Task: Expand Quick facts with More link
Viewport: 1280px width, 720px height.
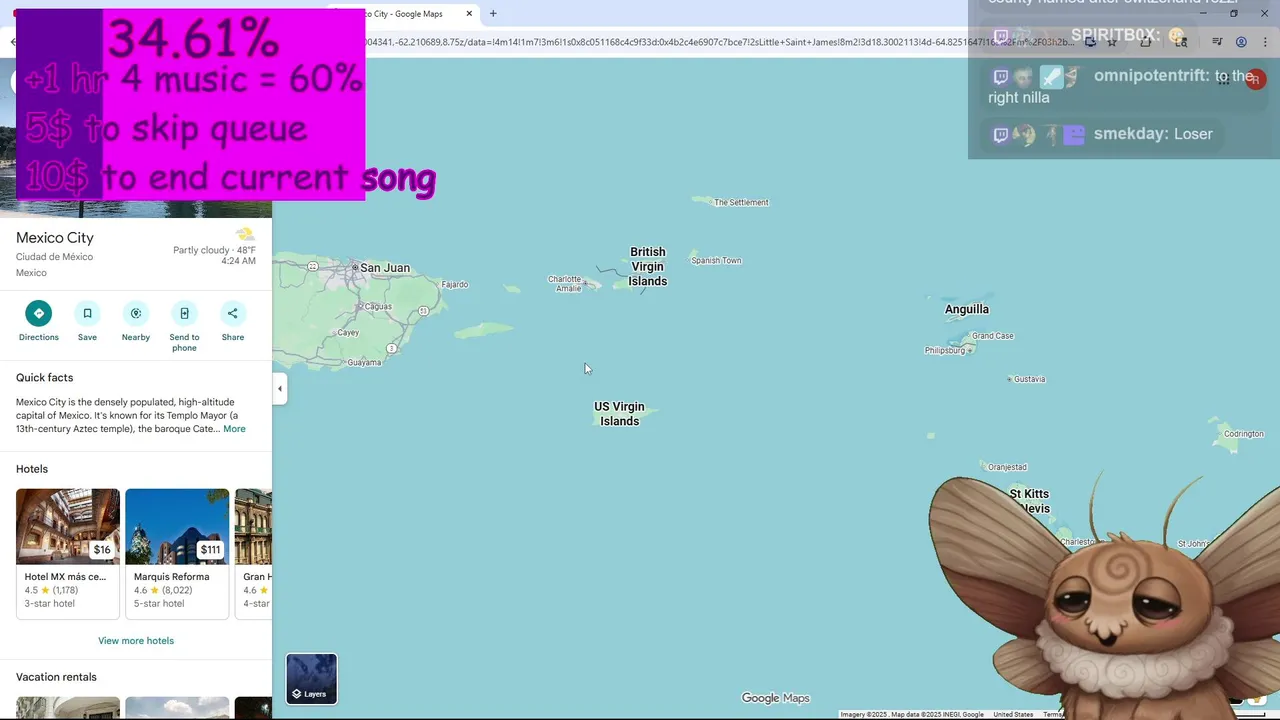Action: tap(234, 429)
